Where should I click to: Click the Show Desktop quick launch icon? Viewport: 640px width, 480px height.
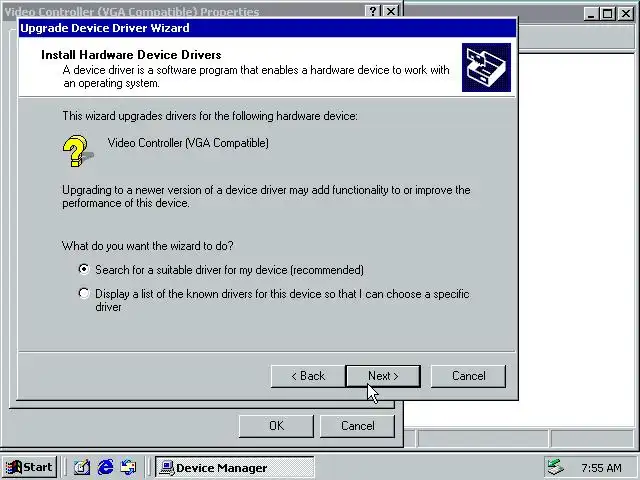pyautogui.click(x=82, y=467)
